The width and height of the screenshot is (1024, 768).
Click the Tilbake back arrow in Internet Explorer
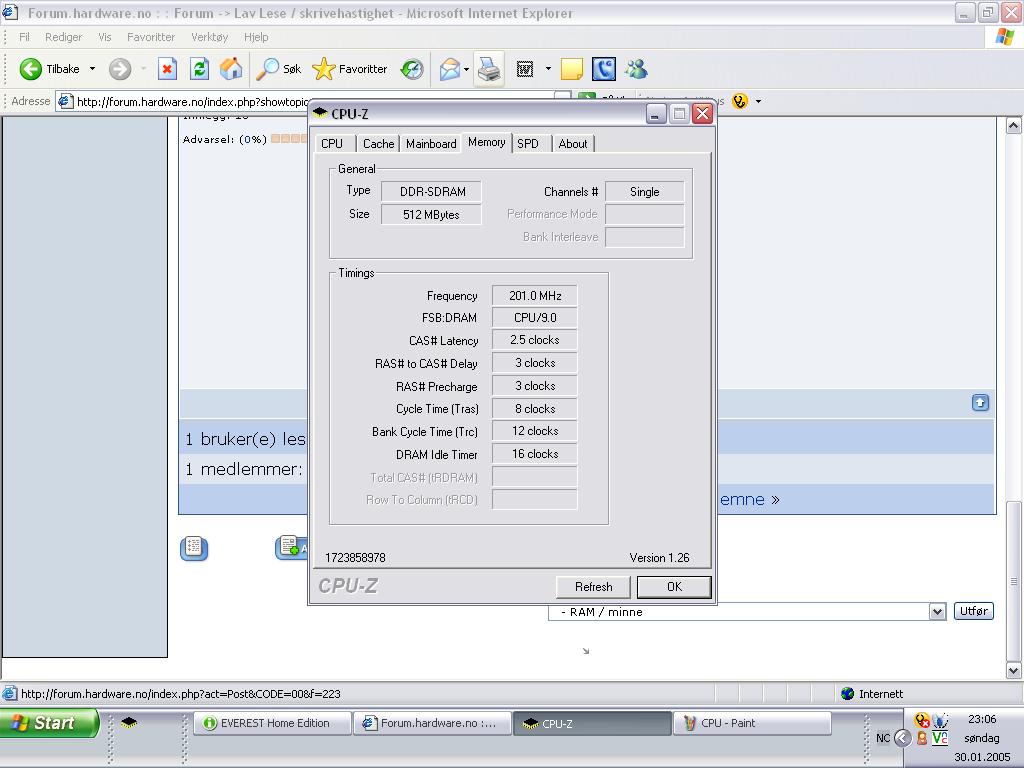pyautogui.click(x=30, y=69)
